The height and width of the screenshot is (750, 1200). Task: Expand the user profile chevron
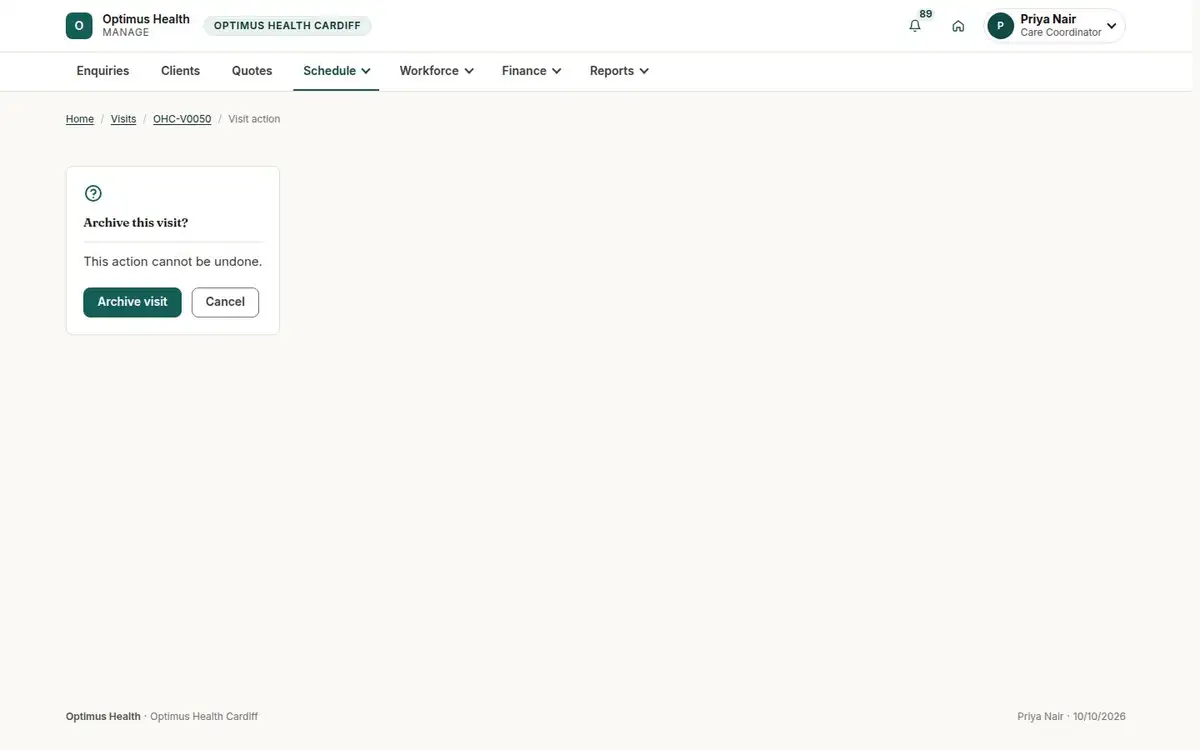click(x=1111, y=26)
